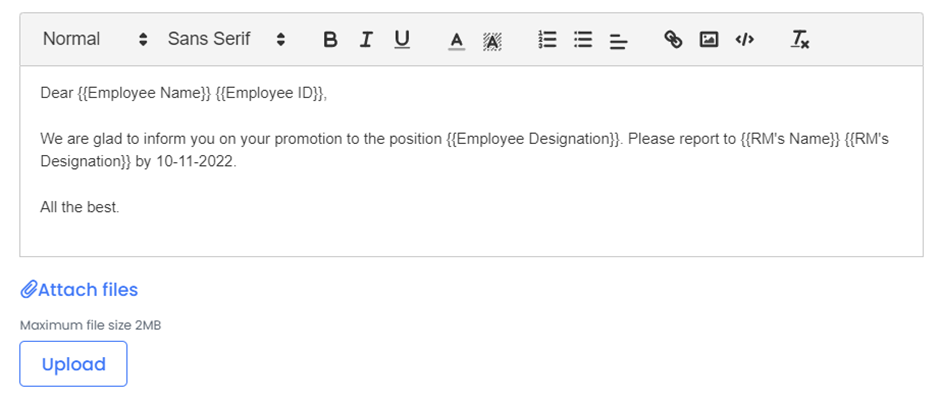Click the paperclip attachment icon
The width and height of the screenshot is (940, 400).
29,290
